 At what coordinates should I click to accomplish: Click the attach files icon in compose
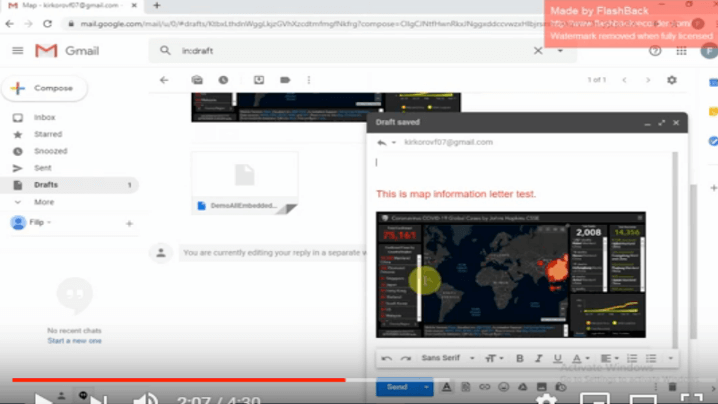coord(466,388)
